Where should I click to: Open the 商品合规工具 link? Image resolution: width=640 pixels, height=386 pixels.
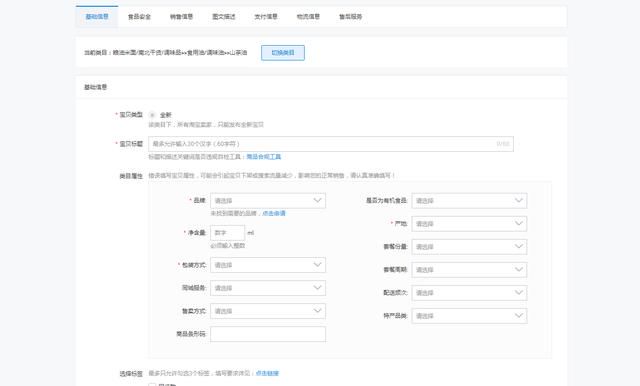coord(264,157)
